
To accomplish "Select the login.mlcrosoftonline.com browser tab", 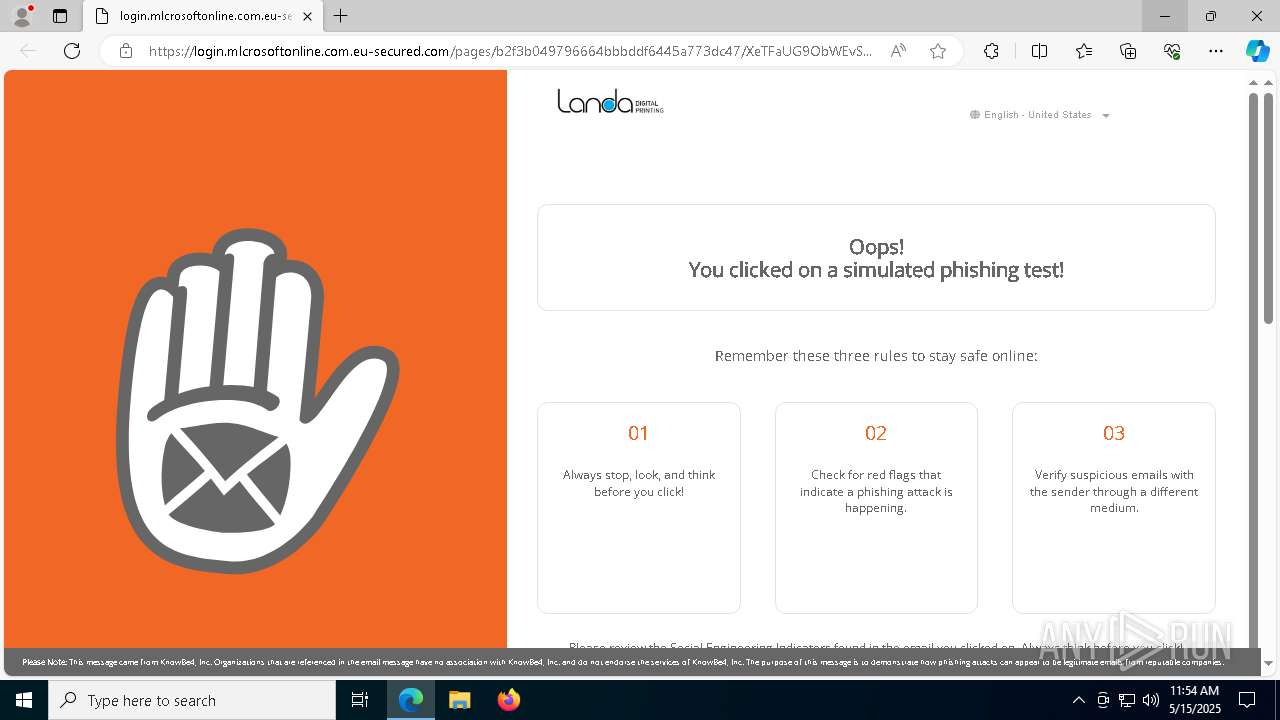I will coord(203,16).
